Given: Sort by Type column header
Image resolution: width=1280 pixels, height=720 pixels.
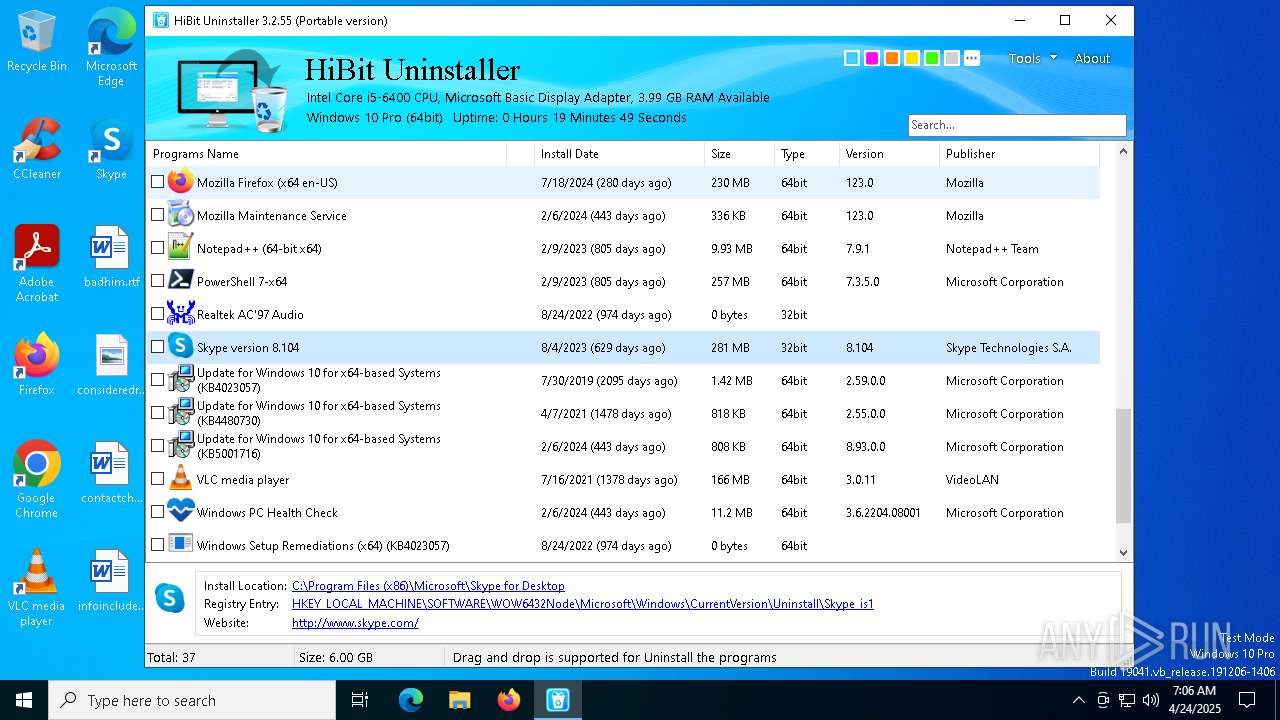Looking at the screenshot, I should coord(807,153).
